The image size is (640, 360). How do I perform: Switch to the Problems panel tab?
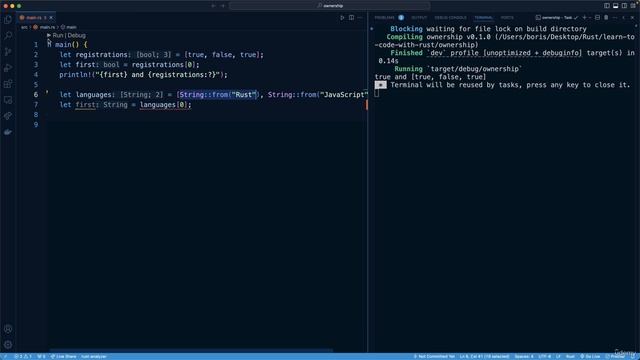[x=384, y=18]
